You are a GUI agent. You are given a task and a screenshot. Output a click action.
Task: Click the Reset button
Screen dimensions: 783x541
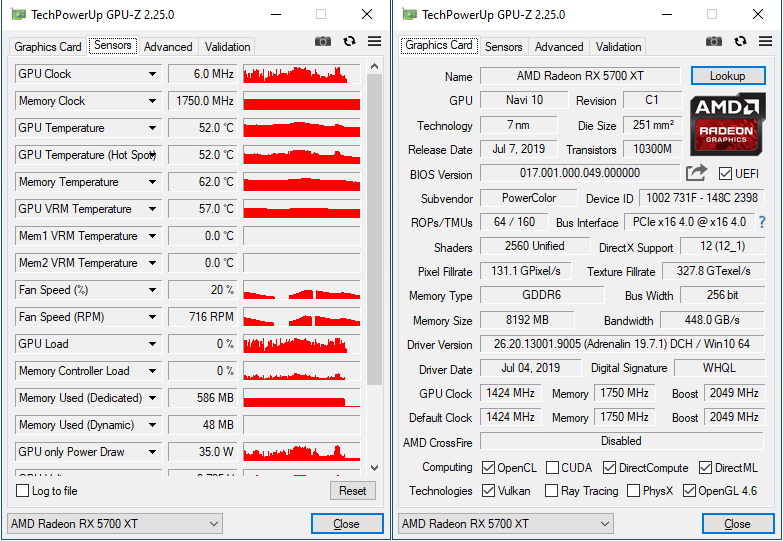[x=353, y=491]
